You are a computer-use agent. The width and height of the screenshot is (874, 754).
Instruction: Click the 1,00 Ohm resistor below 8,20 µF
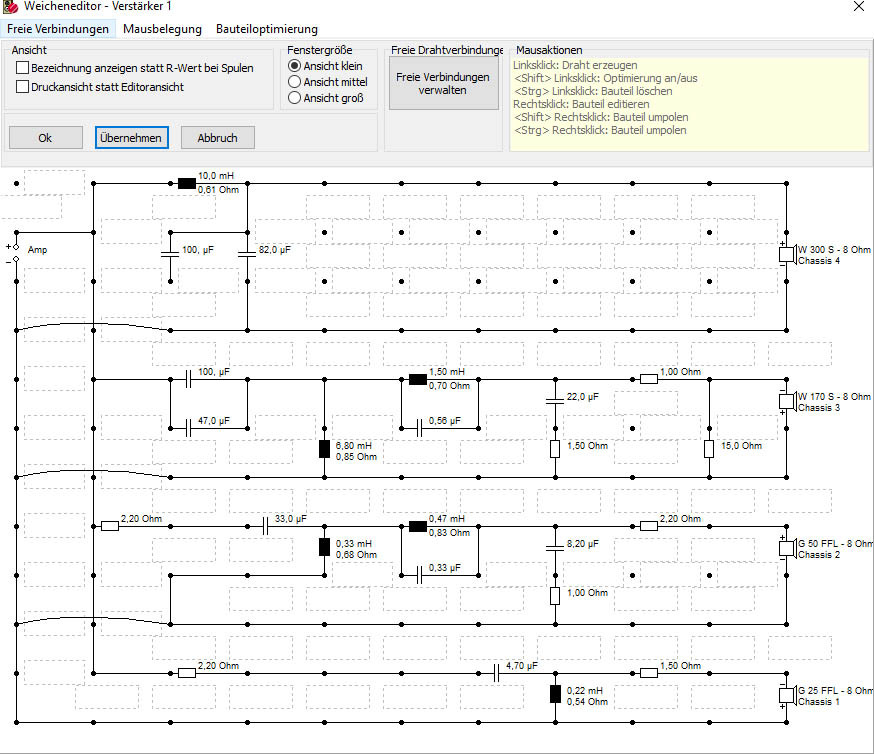[555, 596]
